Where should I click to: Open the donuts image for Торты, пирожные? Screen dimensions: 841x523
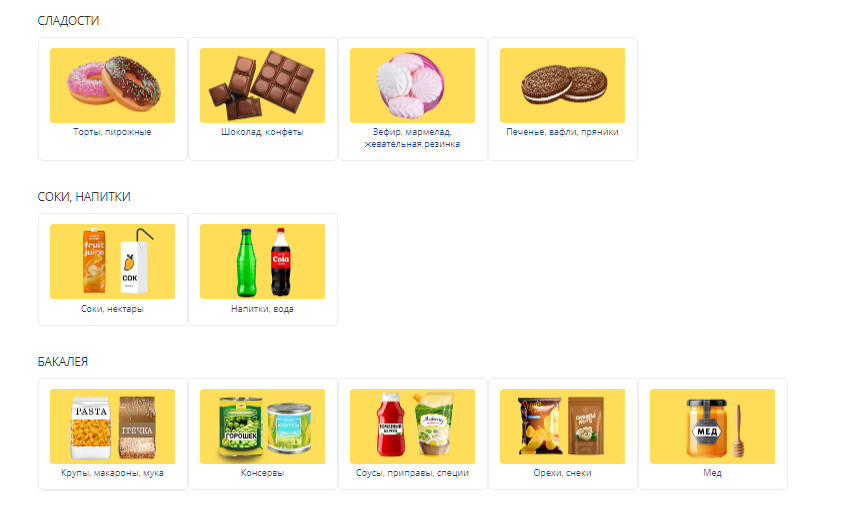pos(112,85)
